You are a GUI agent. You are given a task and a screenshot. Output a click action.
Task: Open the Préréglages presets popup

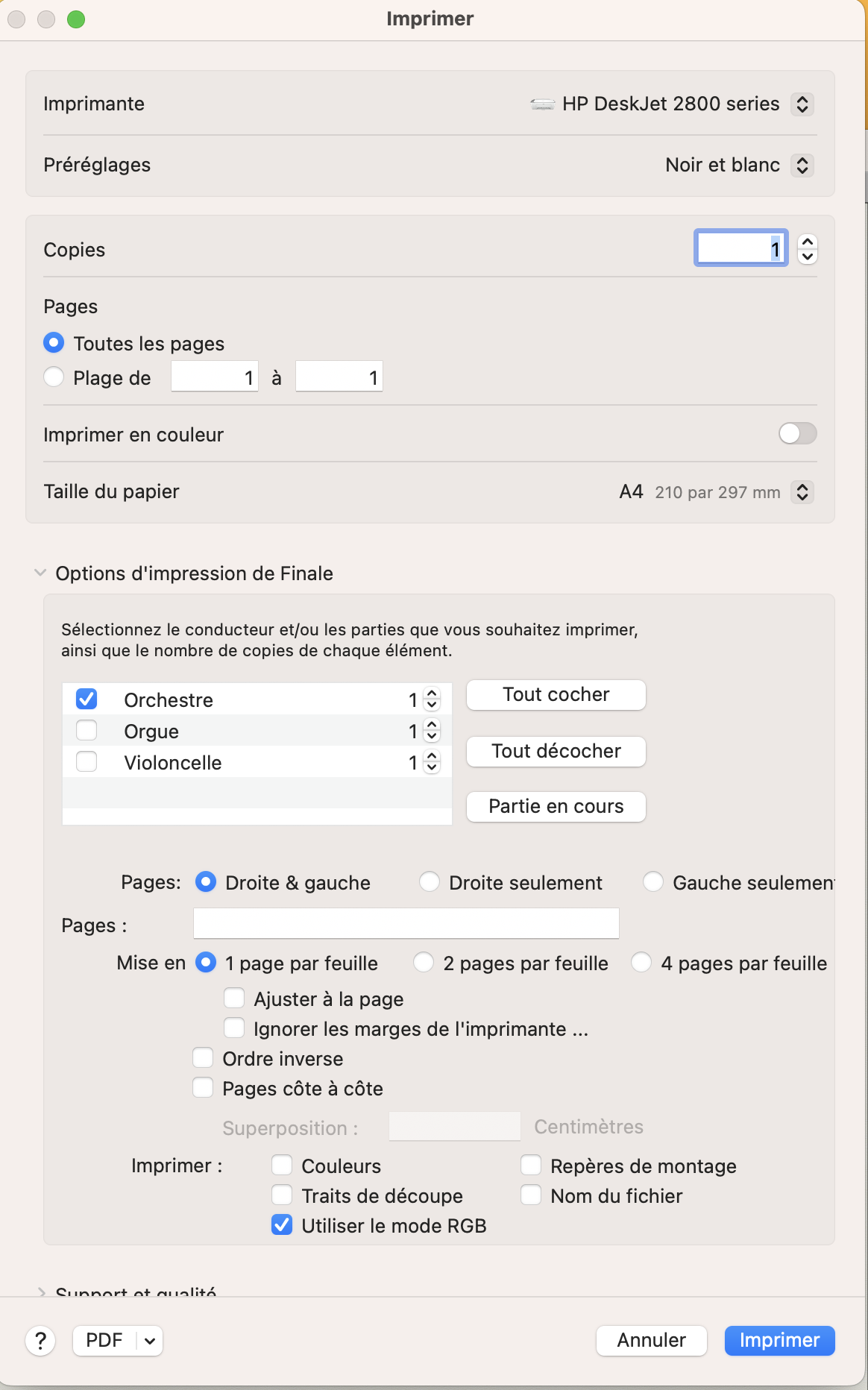(x=802, y=165)
